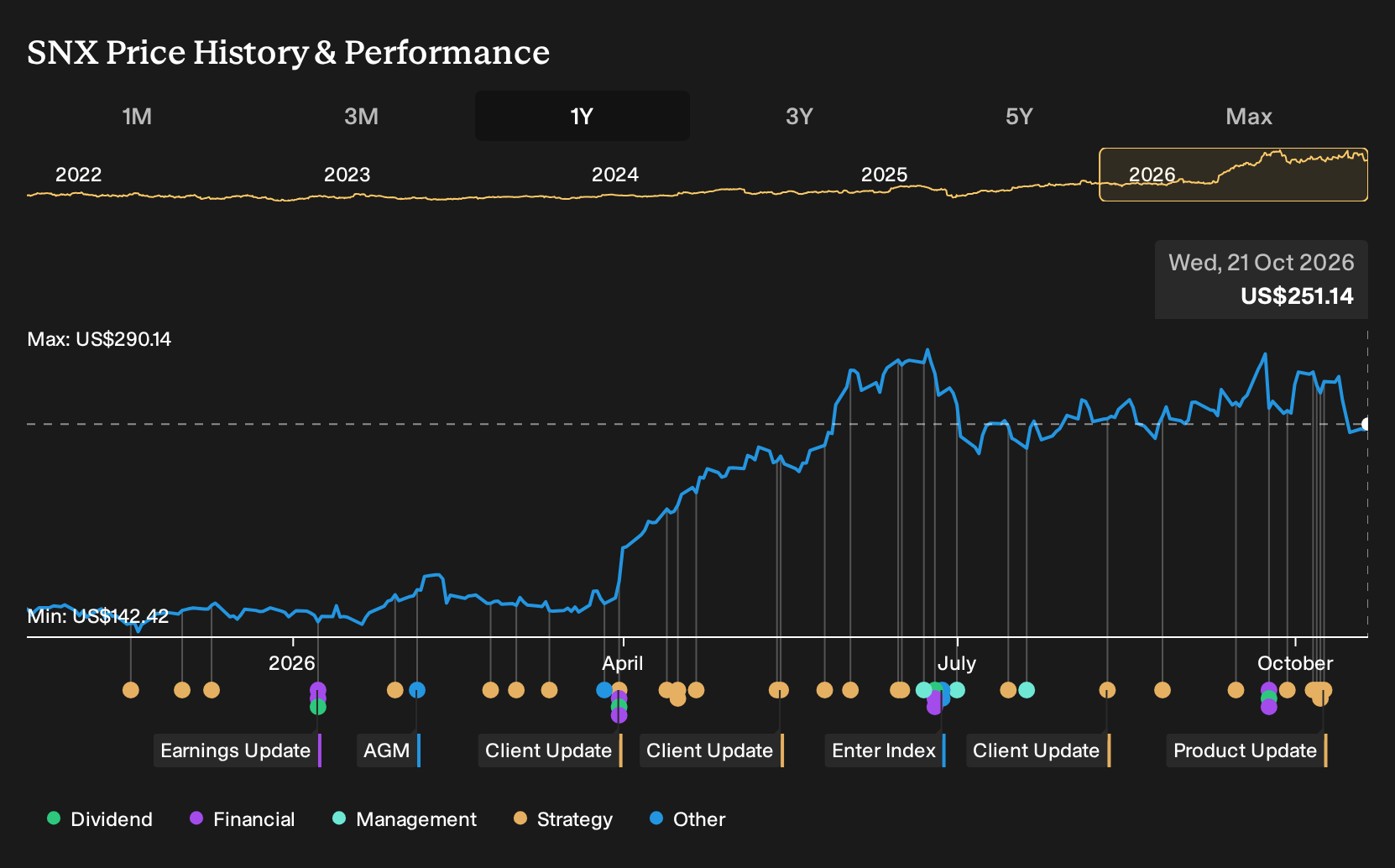Image resolution: width=1395 pixels, height=868 pixels.
Task: Click the SNX Price History & Performance heading
Action: (x=289, y=52)
